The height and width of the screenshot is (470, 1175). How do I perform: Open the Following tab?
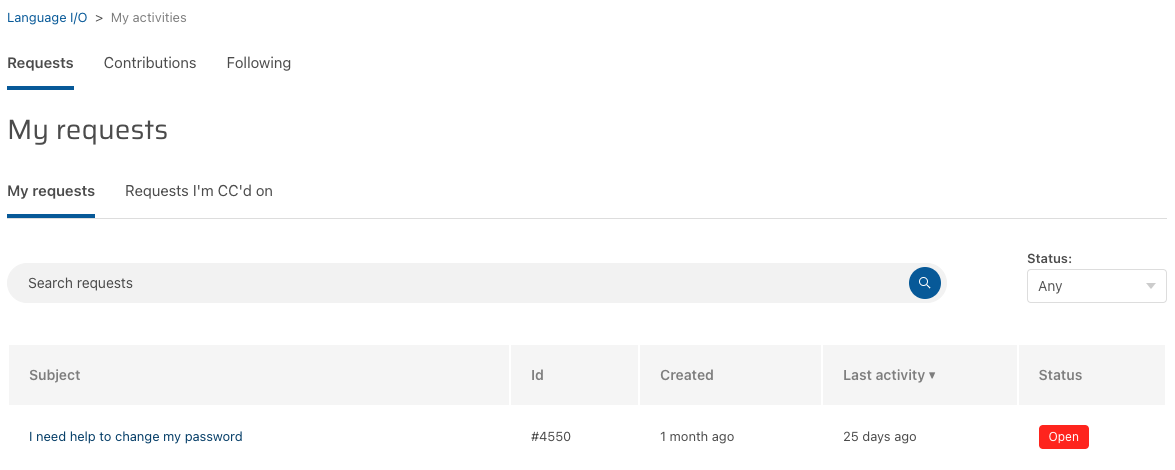(x=258, y=63)
